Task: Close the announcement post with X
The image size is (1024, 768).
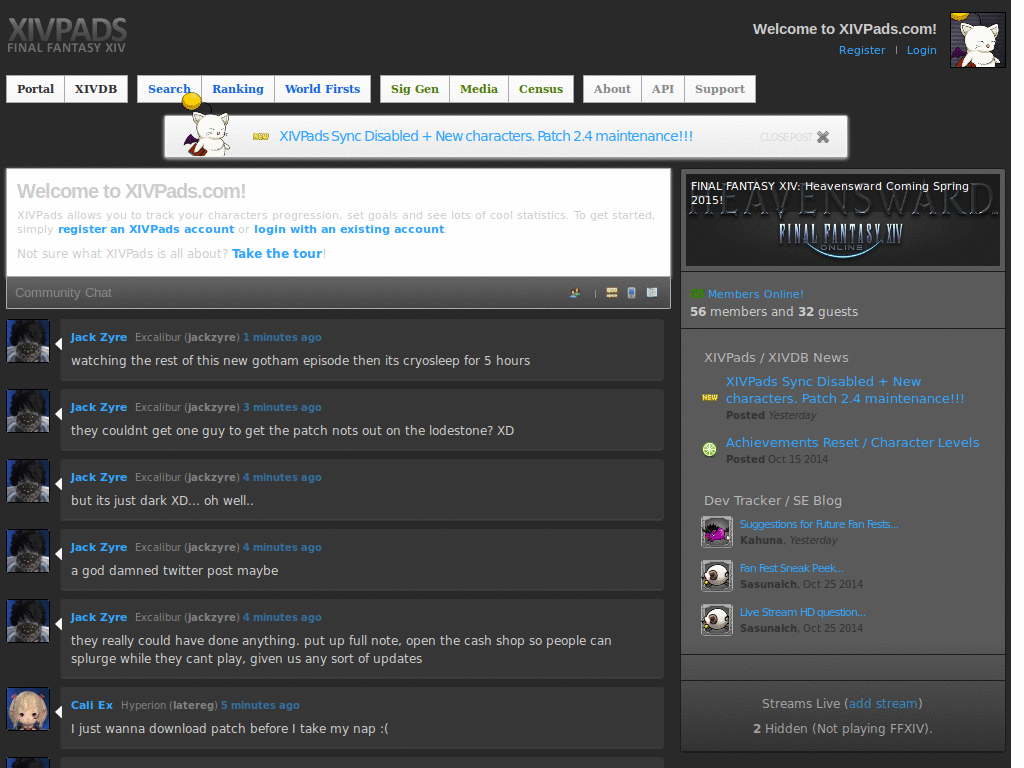Action: click(823, 137)
